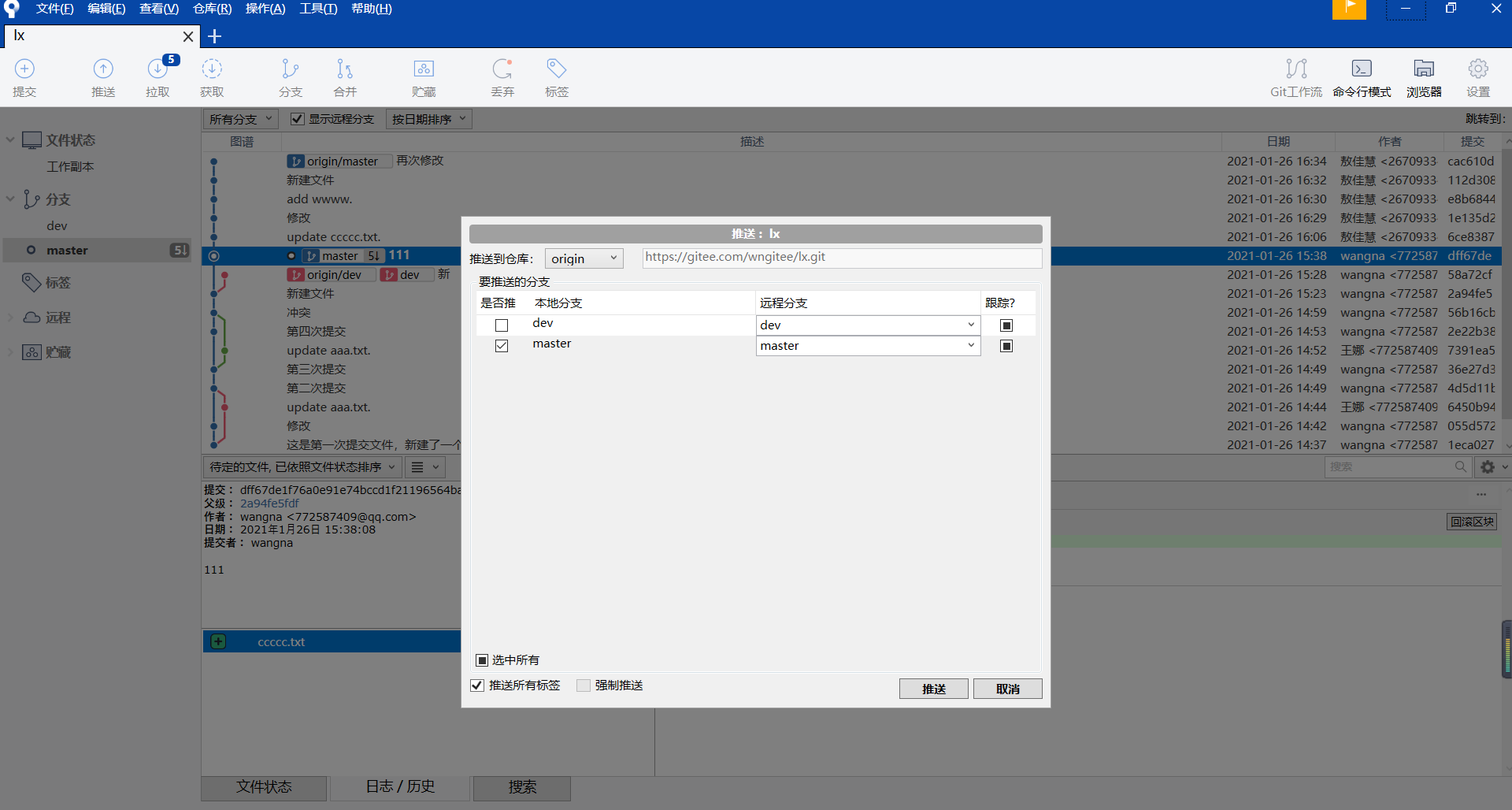Click the 贮藏 stash toolbar icon

coord(424,69)
